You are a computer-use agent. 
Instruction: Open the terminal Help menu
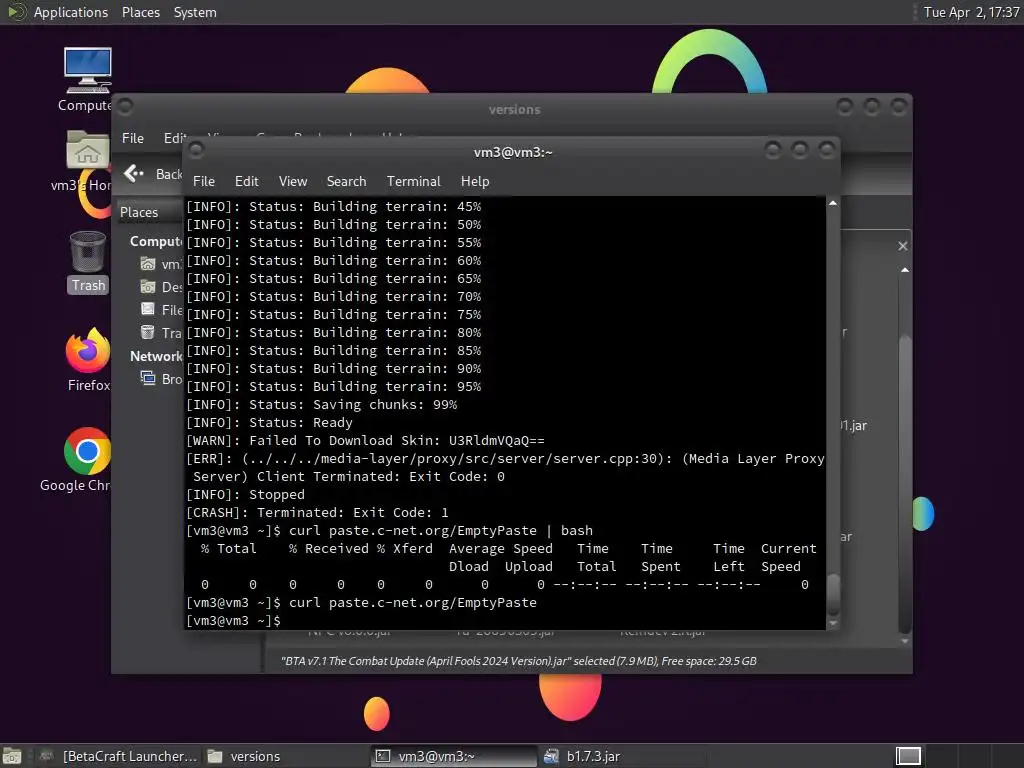475,182
